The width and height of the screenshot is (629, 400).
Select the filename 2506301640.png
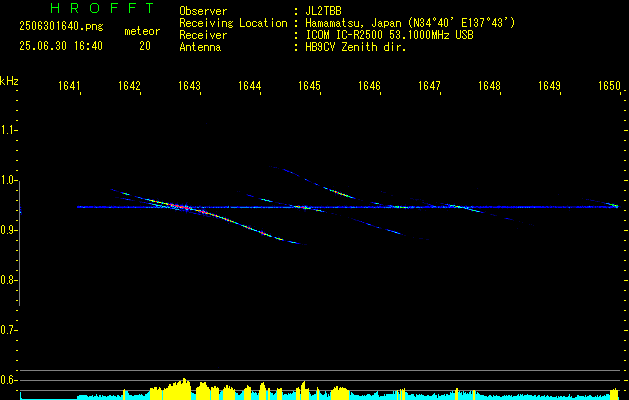click(61, 27)
